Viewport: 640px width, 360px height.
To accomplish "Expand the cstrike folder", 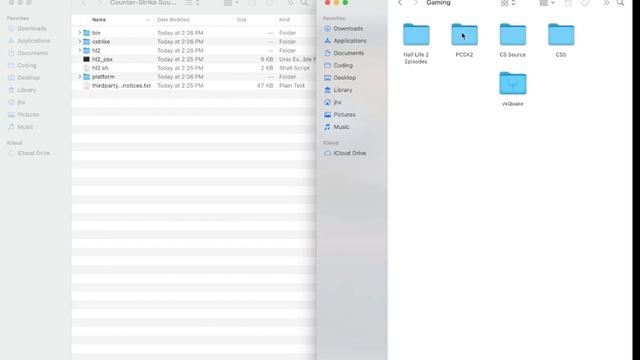I will point(80,41).
